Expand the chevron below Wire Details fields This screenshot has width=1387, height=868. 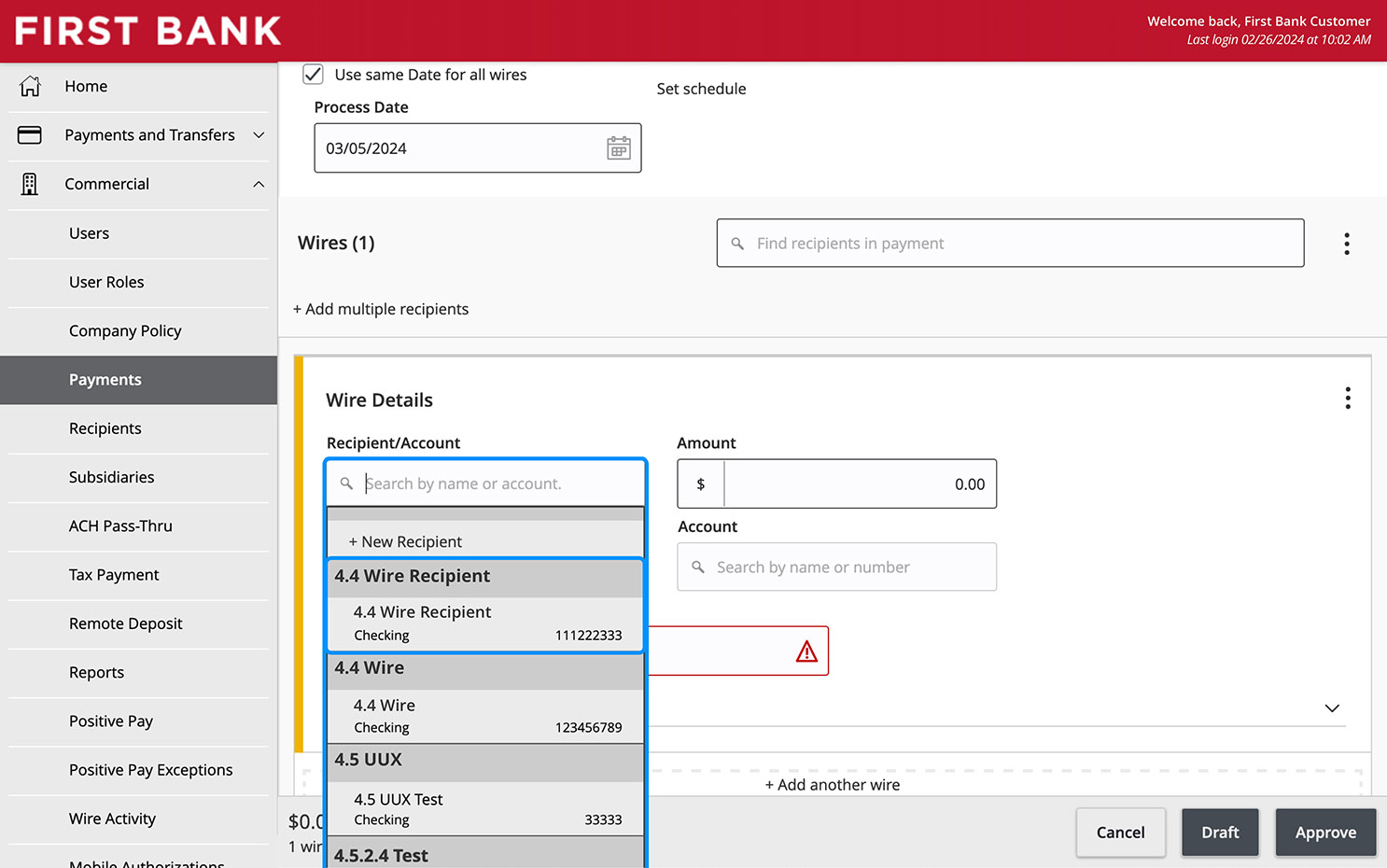click(1332, 708)
